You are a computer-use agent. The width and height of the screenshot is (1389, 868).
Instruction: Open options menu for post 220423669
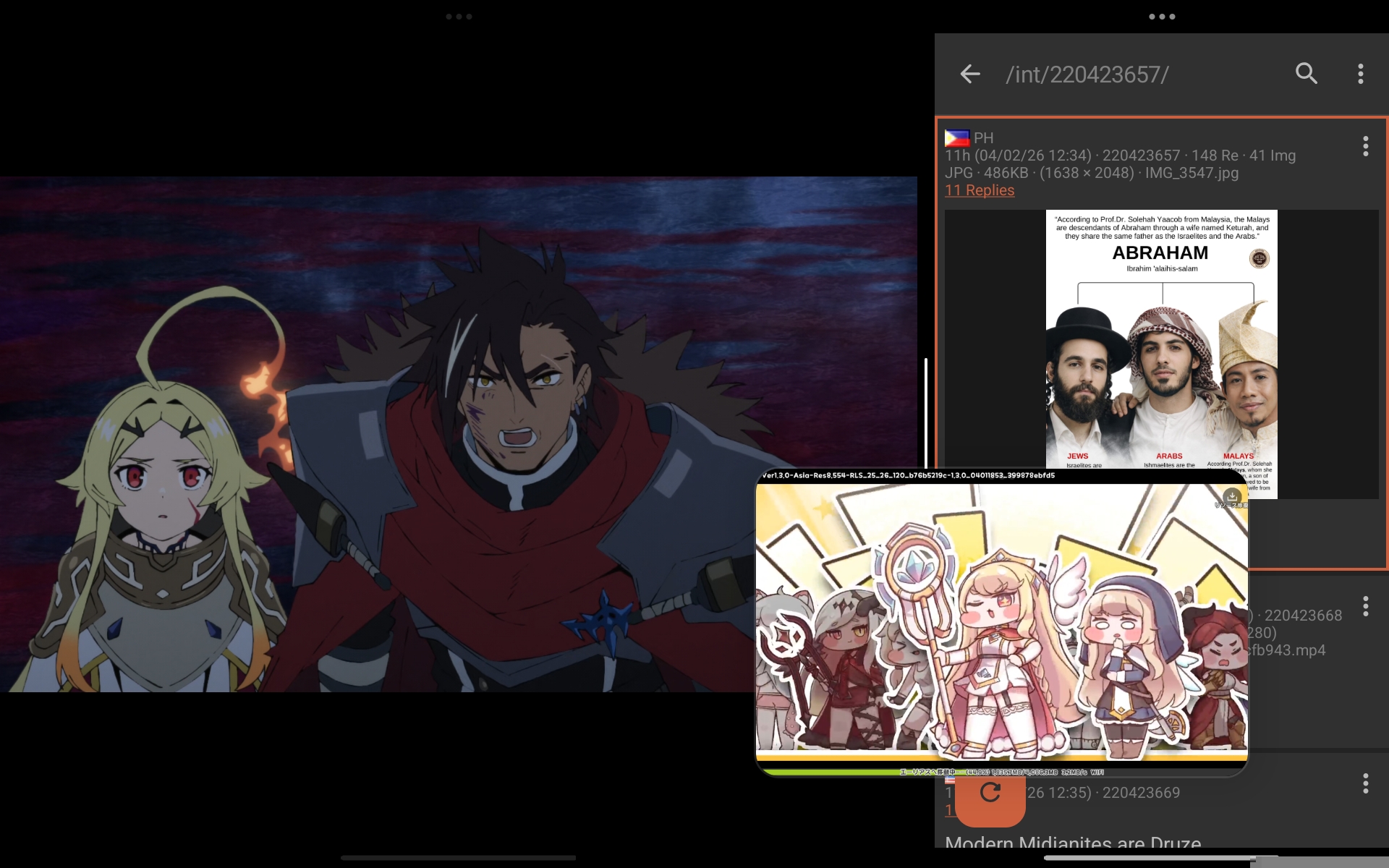pyautogui.click(x=1365, y=783)
